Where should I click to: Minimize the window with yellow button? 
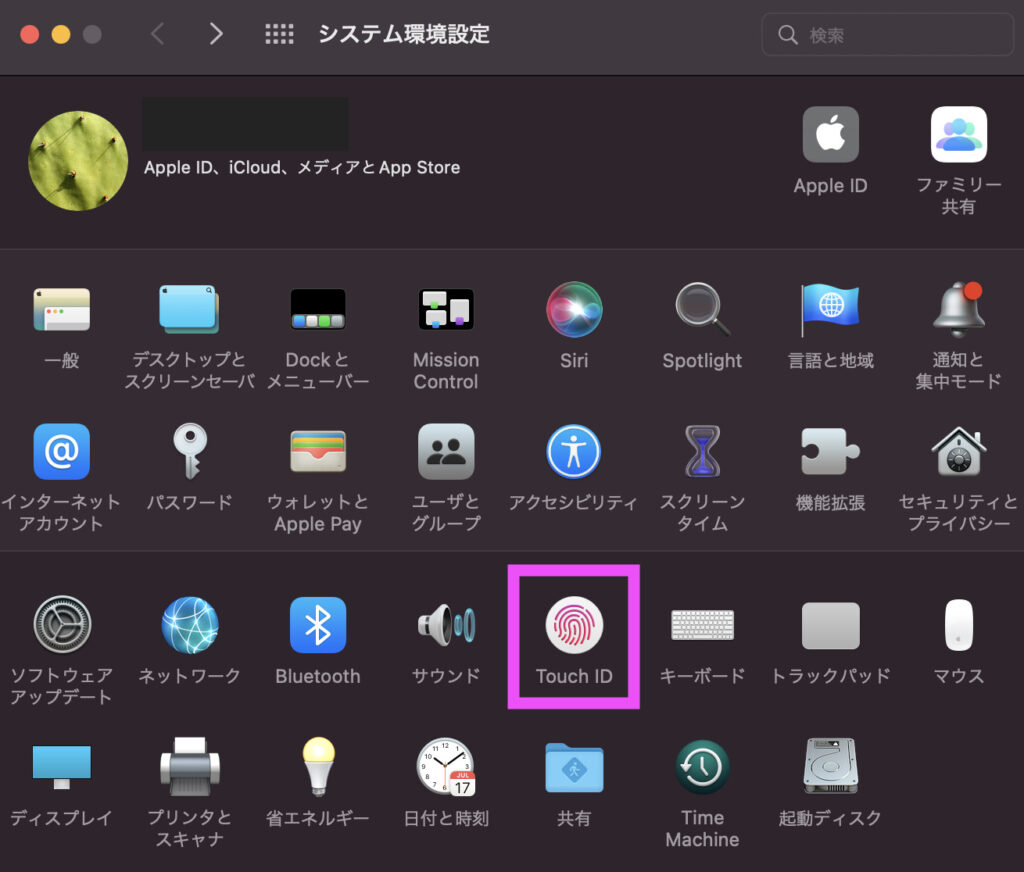(61, 34)
